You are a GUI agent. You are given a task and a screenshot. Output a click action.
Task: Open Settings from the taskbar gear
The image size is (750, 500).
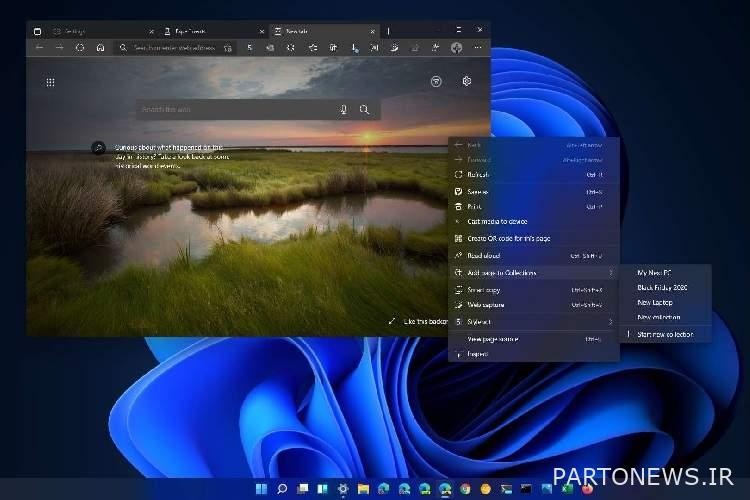[343, 489]
